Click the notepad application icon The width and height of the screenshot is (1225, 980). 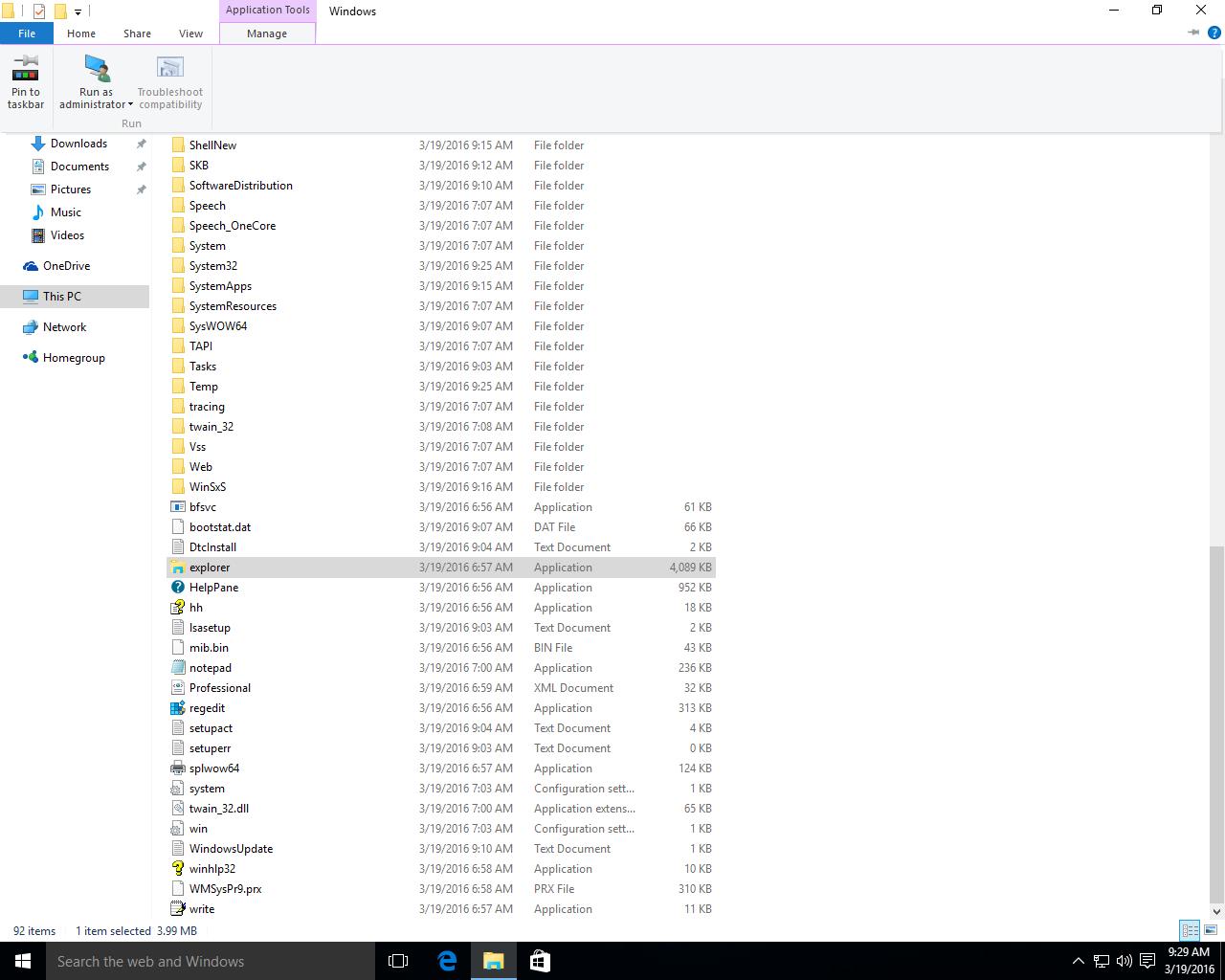point(177,668)
